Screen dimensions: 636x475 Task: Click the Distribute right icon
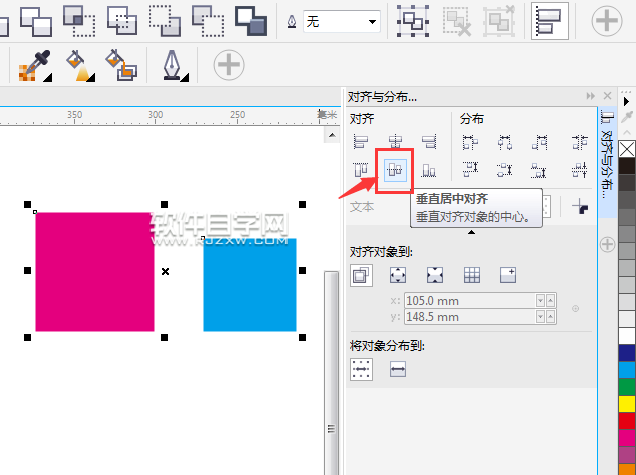(539, 142)
